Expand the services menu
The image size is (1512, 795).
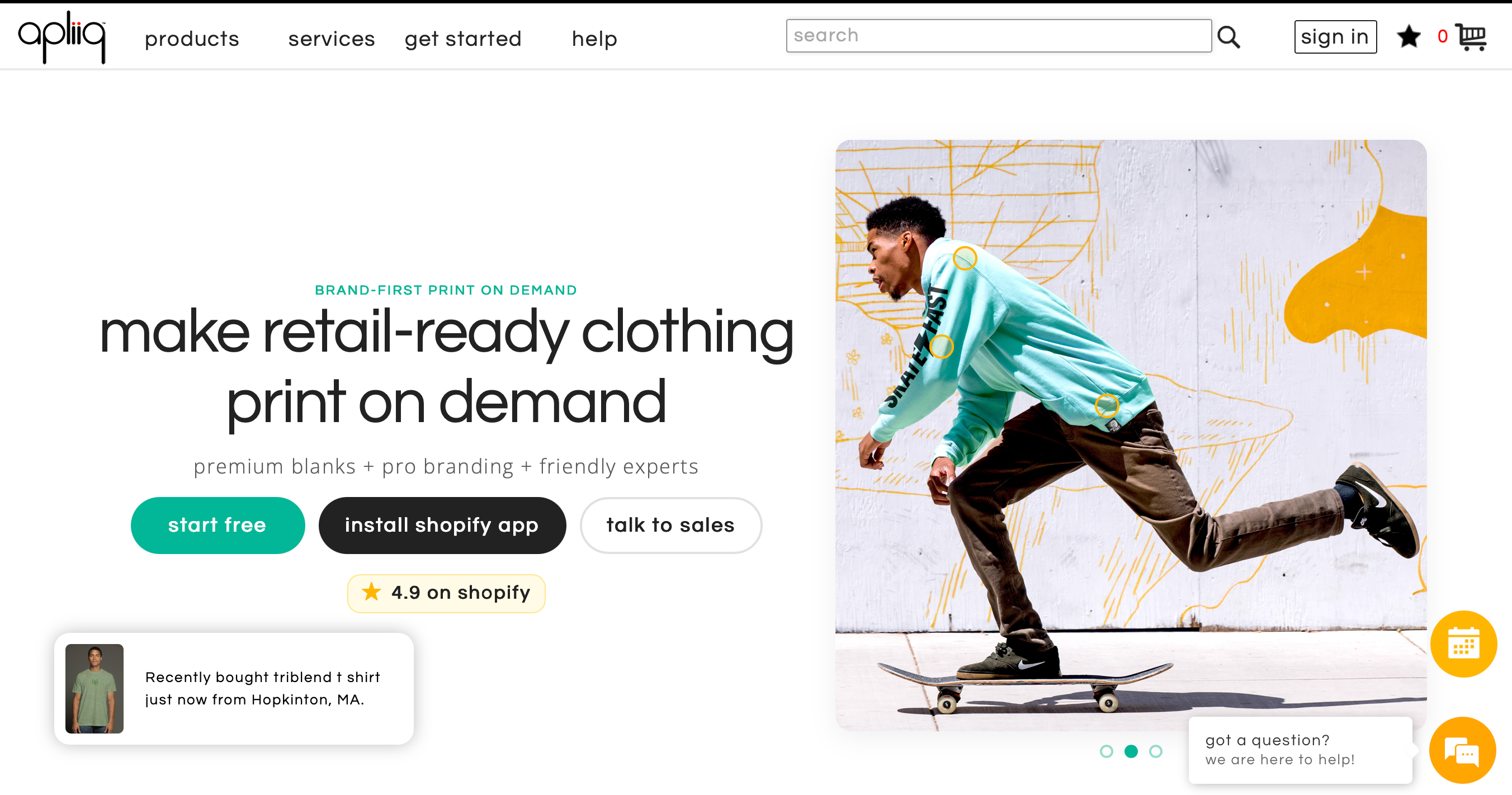[x=331, y=39]
